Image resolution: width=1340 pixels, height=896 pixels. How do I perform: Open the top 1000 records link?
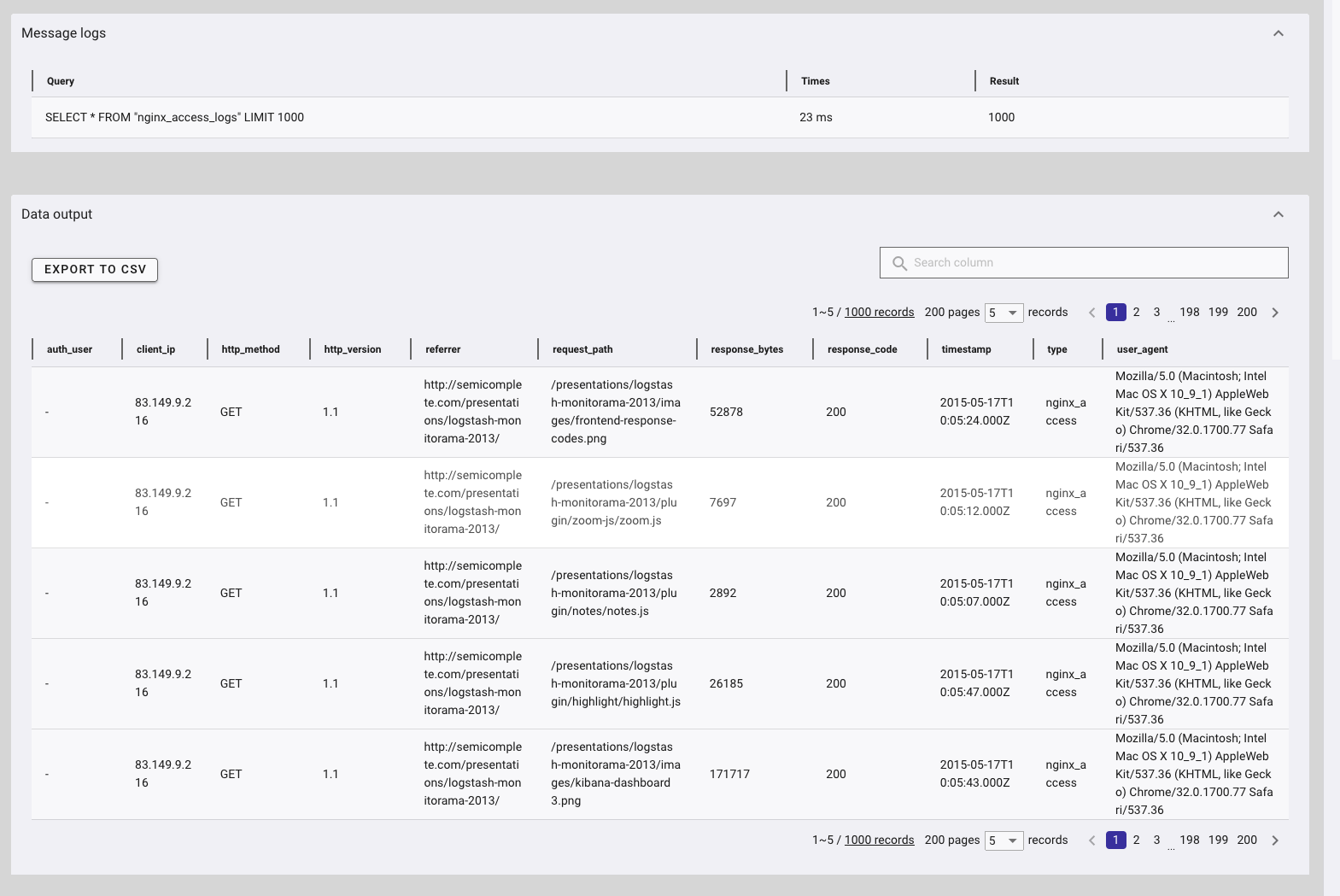point(879,313)
